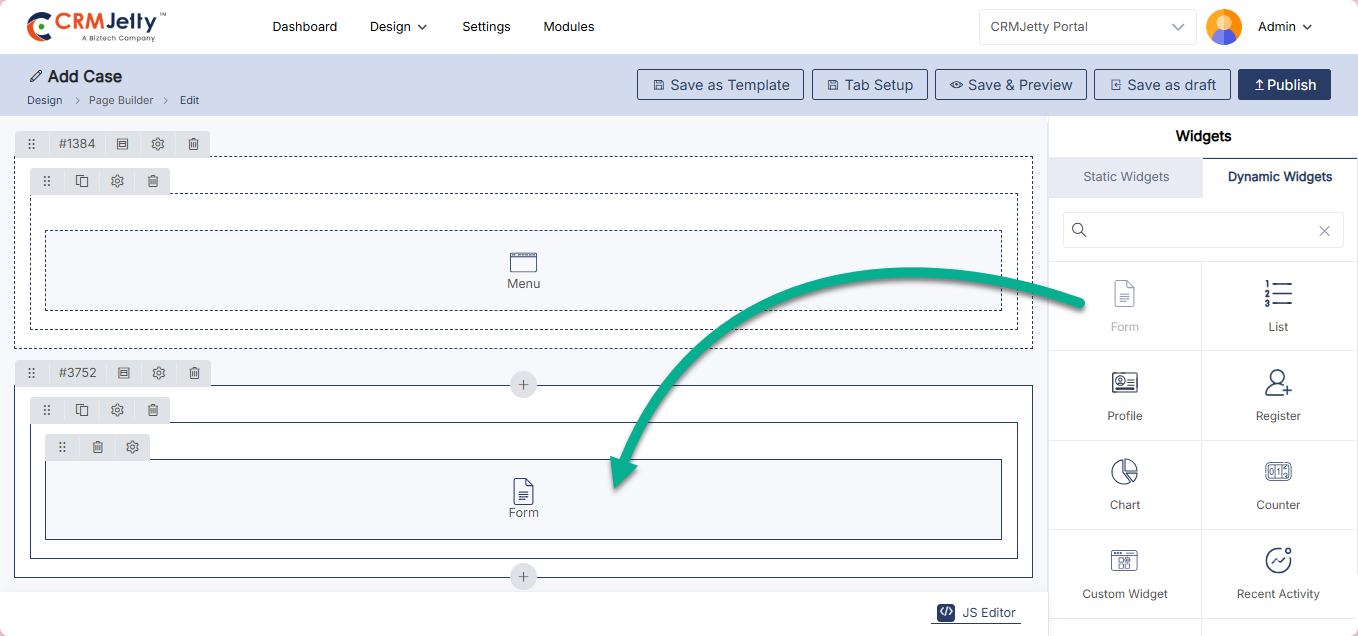Delete the Form widget block

click(x=97, y=447)
